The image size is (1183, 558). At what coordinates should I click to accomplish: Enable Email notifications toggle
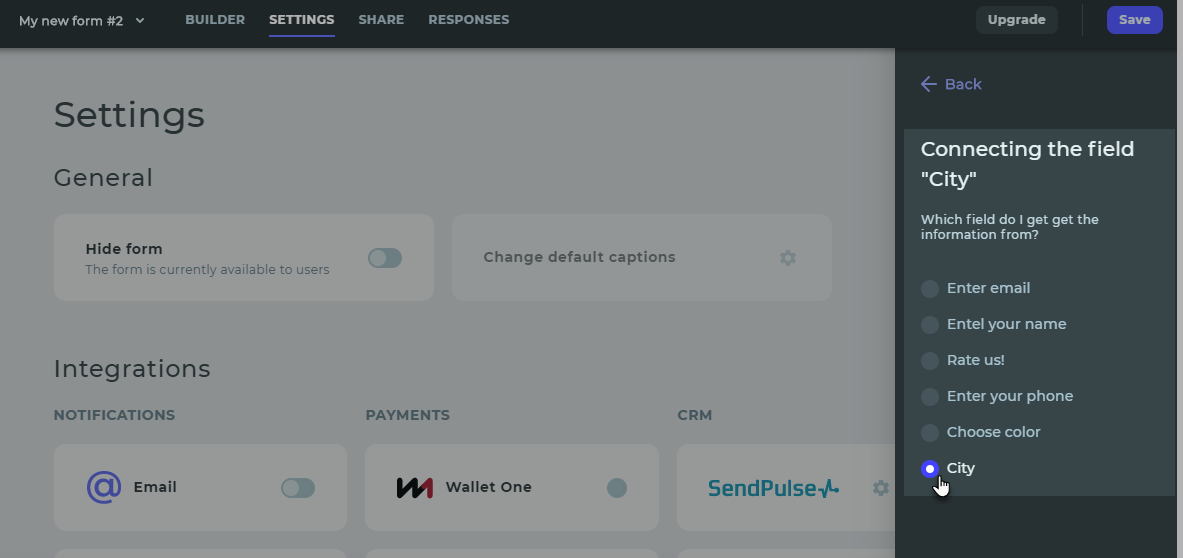point(298,488)
